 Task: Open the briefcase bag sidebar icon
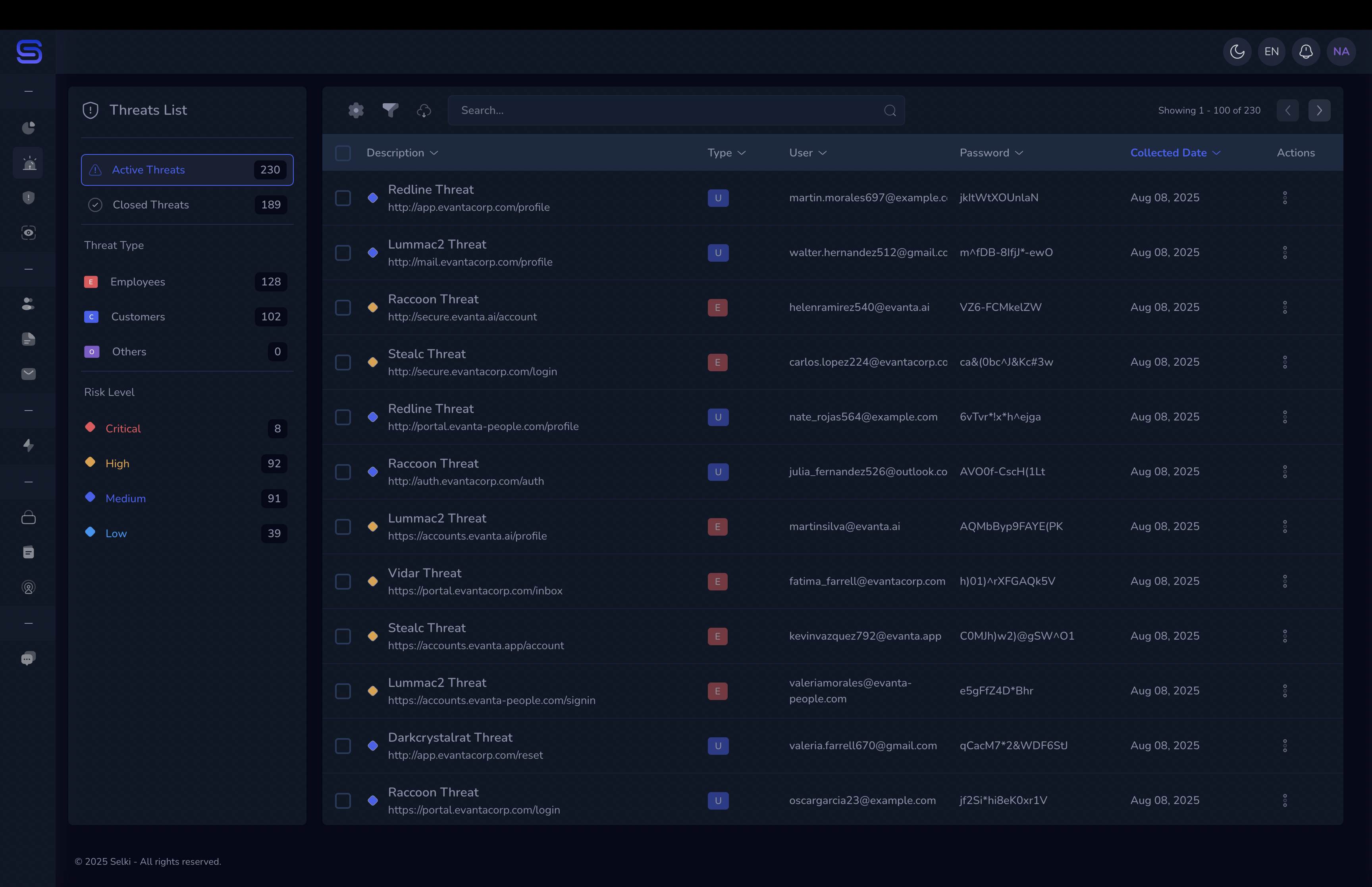coord(28,517)
